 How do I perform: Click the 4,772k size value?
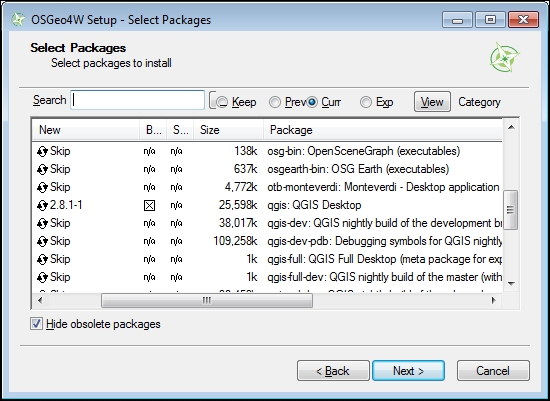[x=241, y=187]
